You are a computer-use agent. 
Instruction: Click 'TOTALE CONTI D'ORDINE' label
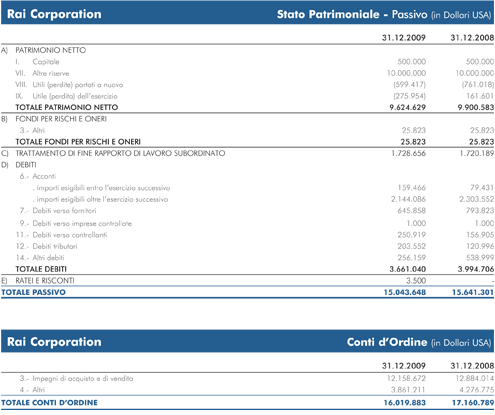[49, 403]
